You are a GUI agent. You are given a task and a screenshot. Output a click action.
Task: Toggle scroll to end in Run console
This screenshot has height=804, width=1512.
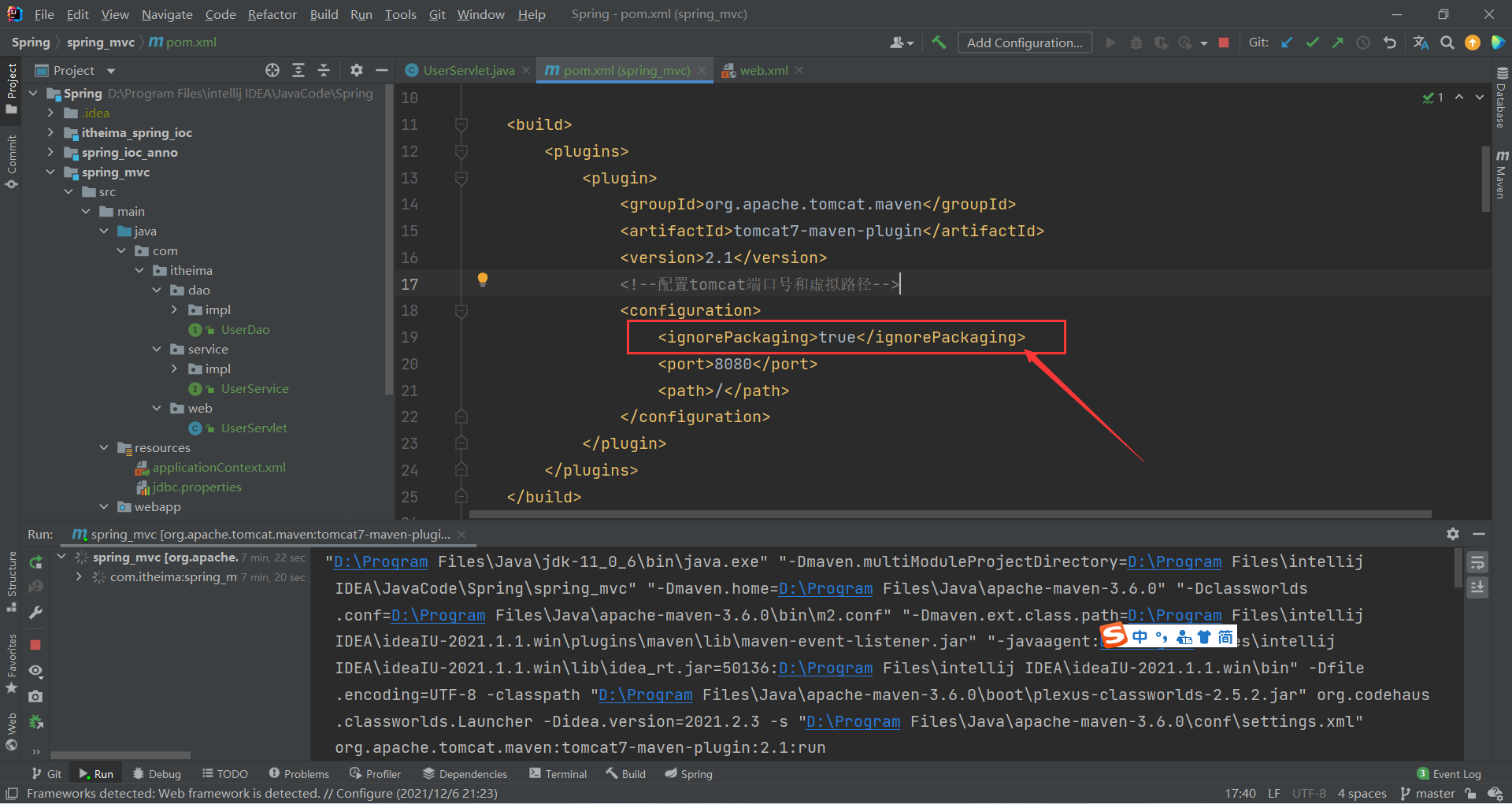1477,587
